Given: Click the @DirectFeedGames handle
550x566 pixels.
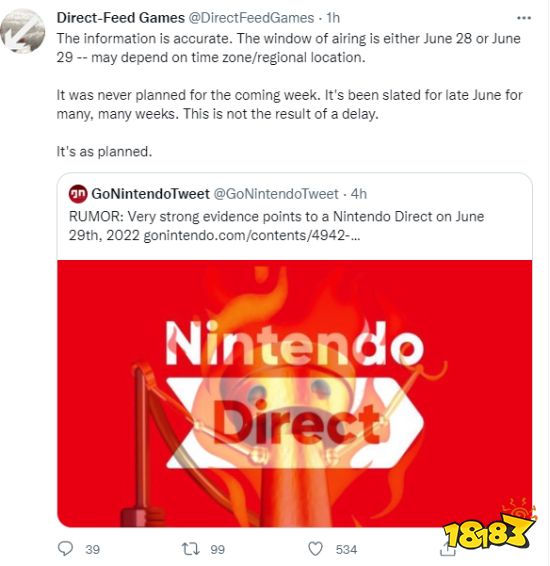Looking at the screenshot, I should coord(252,18).
